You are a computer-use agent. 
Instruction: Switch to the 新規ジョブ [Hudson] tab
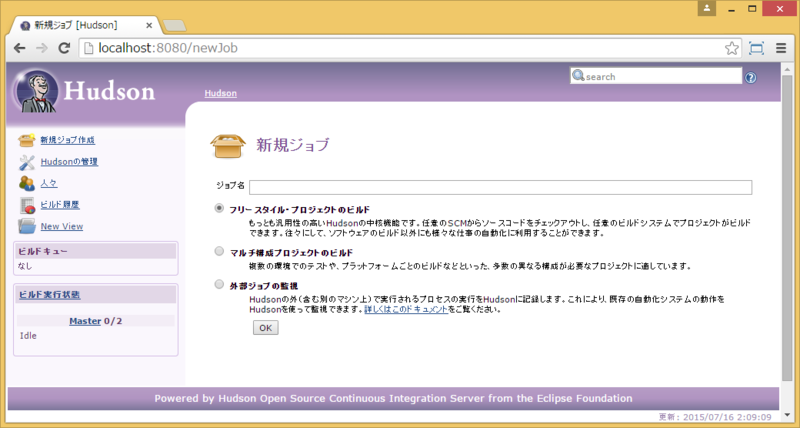(86, 25)
